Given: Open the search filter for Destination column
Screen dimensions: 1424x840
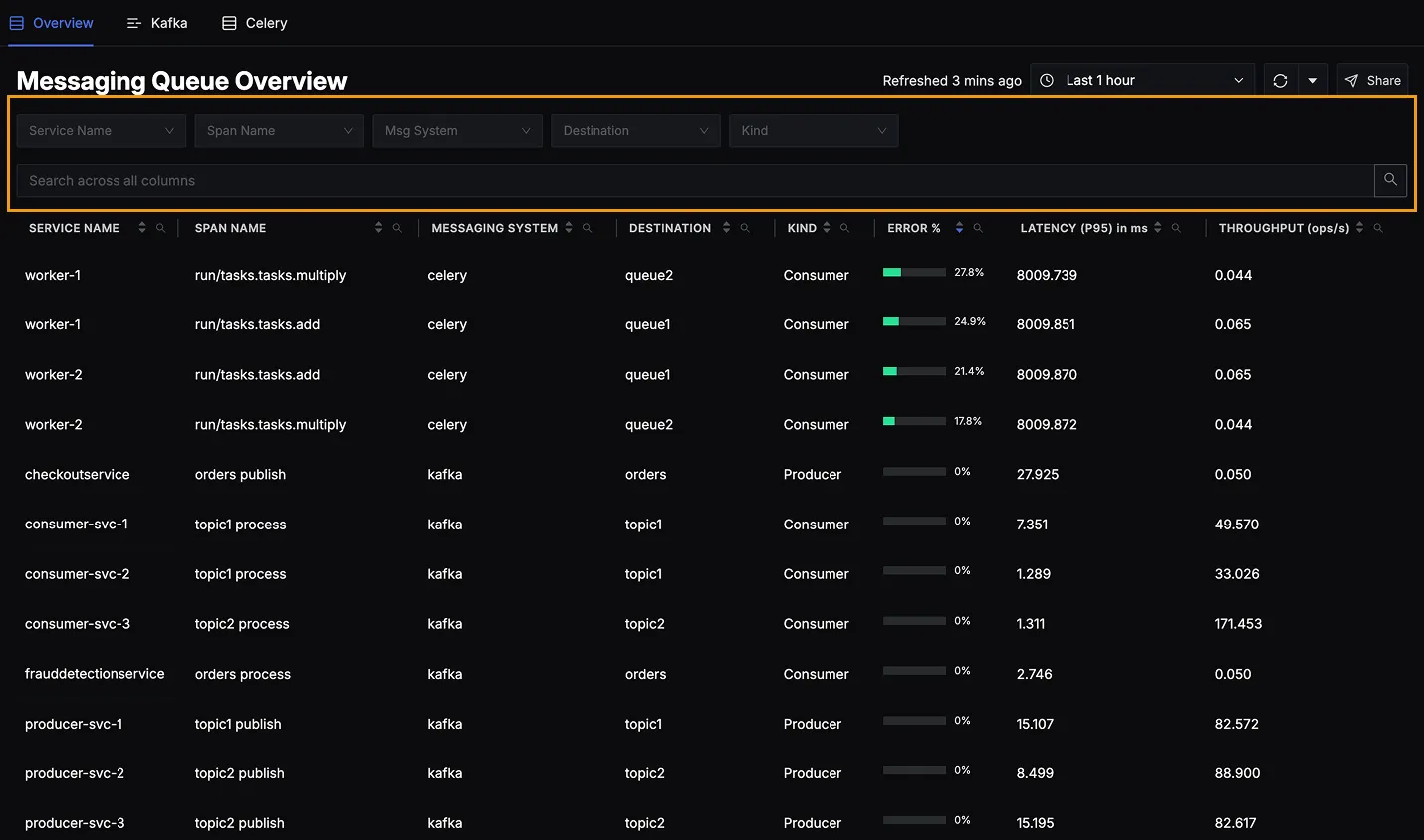Looking at the screenshot, I should pyautogui.click(x=745, y=228).
